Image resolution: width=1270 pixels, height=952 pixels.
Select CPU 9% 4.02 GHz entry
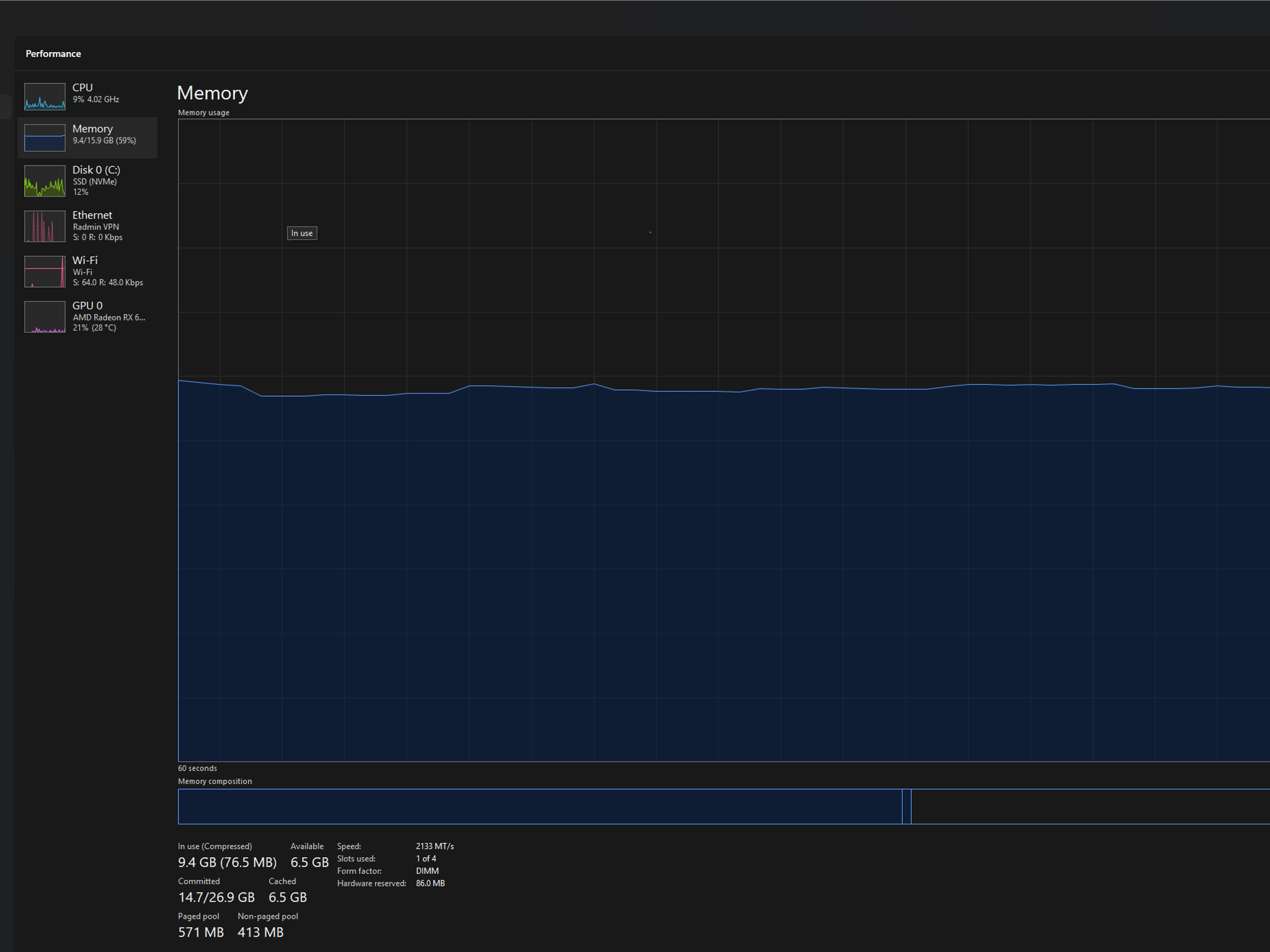[x=87, y=97]
